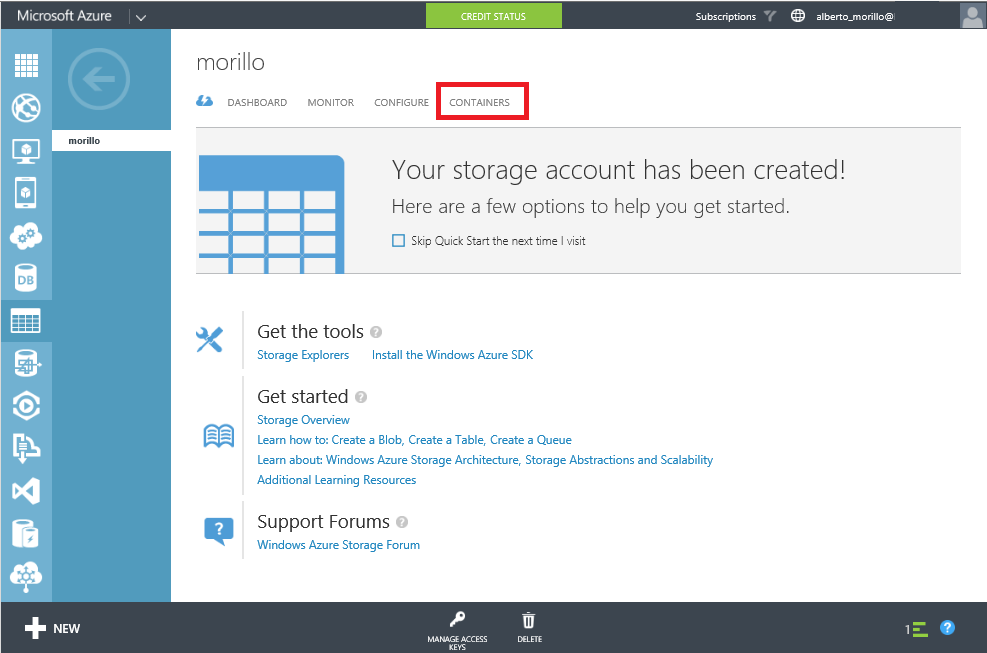This screenshot has width=987, height=653.
Task: Click the Microsoft Azure logo text
Action: coord(64,16)
